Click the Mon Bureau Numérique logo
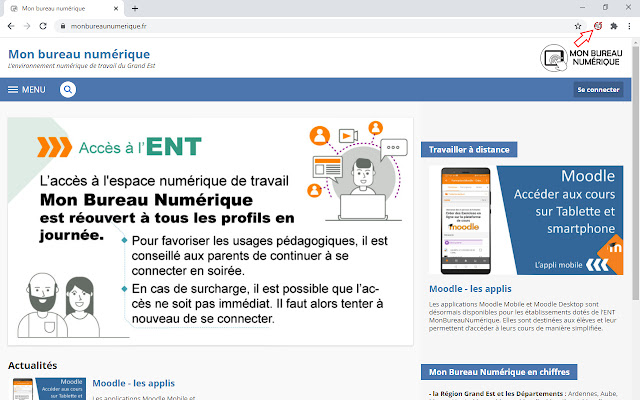 [581, 58]
